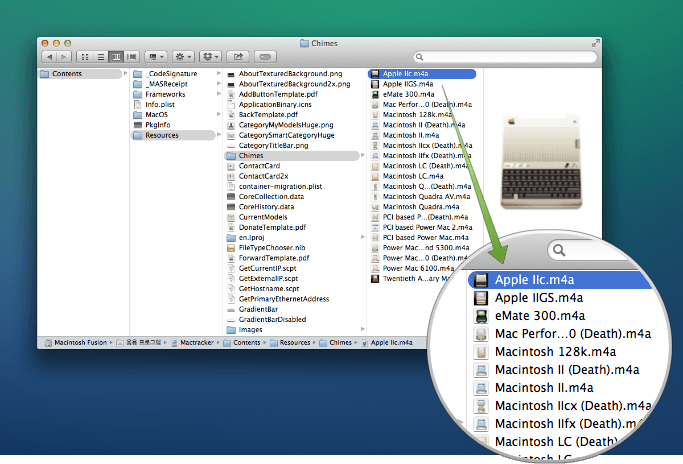The height and width of the screenshot is (464, 683).
Task: Select Chimes folder in third column
Action: pyautogui.click(x=291, y=156)
